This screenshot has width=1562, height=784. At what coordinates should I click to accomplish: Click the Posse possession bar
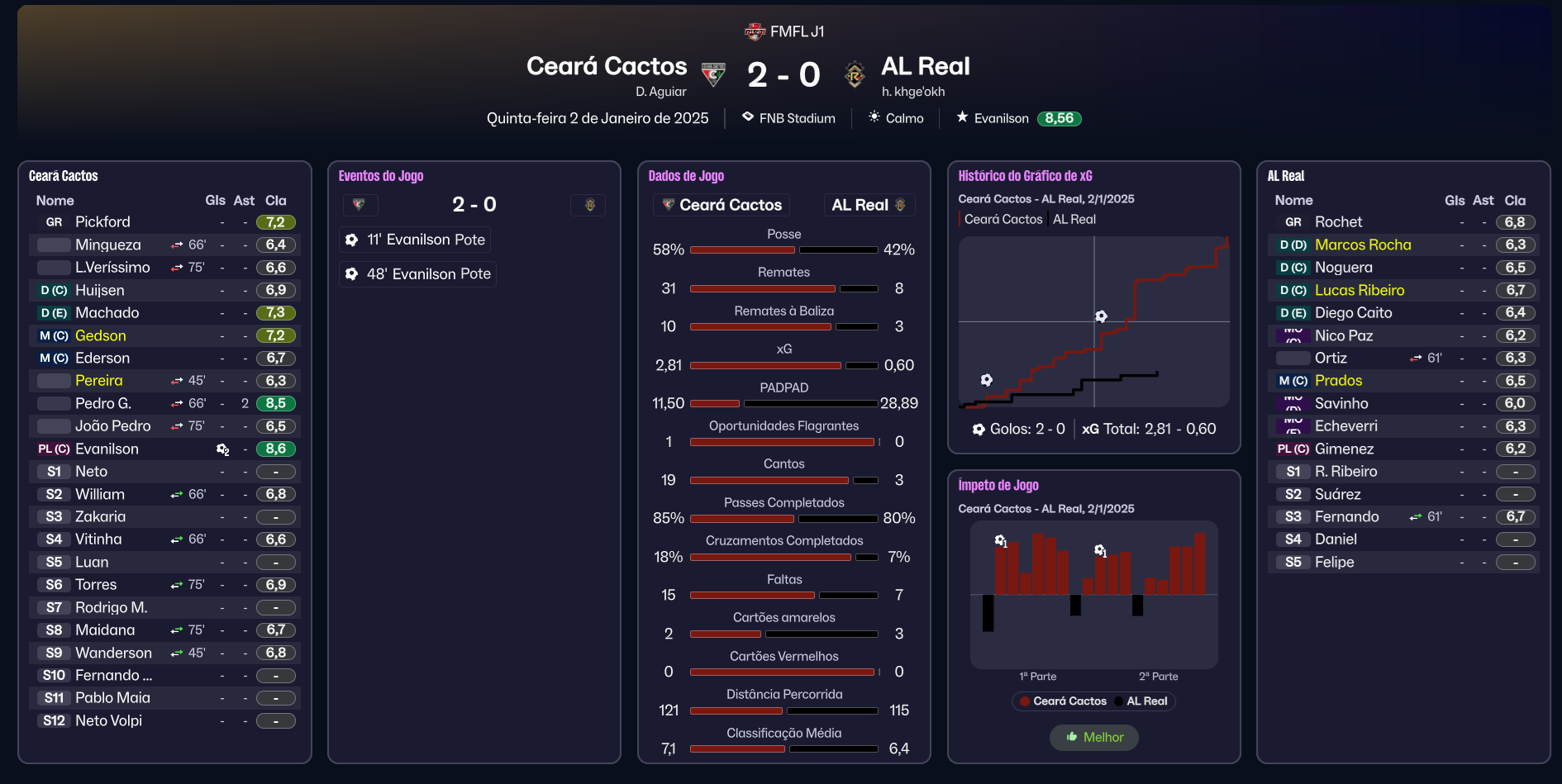[783, 249]
